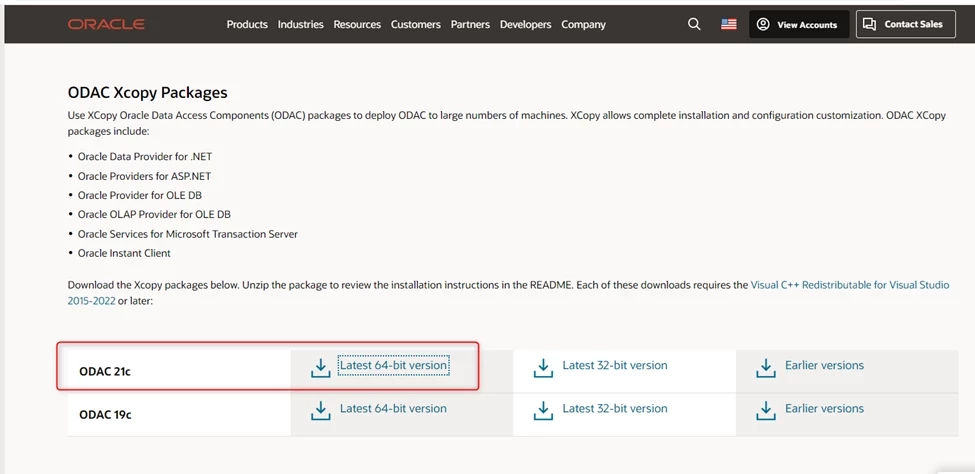Click download icon for ODAC 19c earlier versions
This screenshot has height=474, width=975.
point(765,411)
